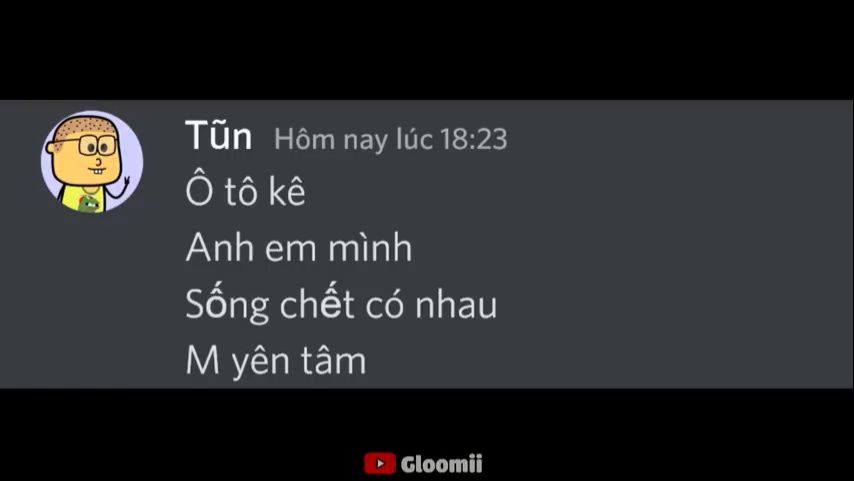Select the message Ô tô kê
854x481 pixels.
[245, 191]
